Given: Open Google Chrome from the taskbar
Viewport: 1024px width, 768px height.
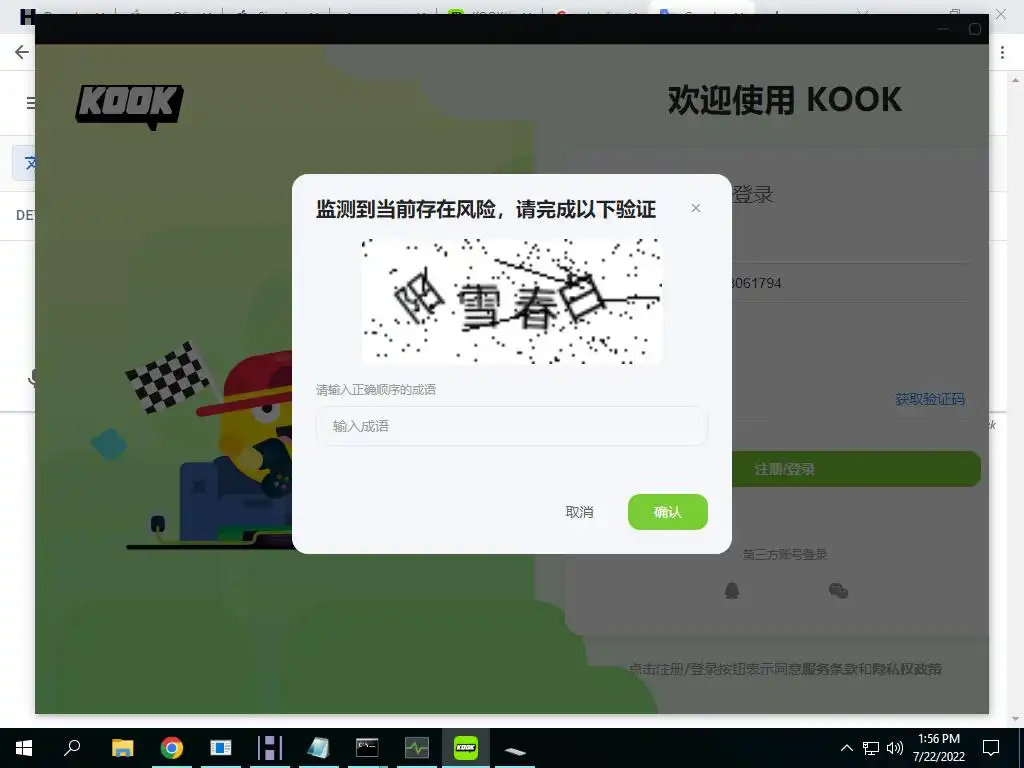Looking at the screenshot, I should (172, 748).
